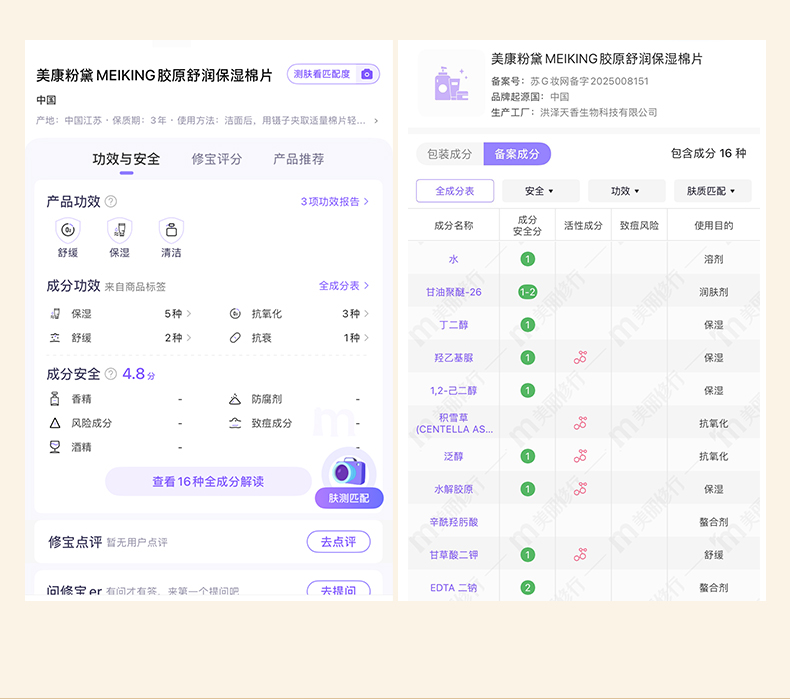Click 查看16种全成分解读 button
The width and height of the screenshot is (790, 699).
(208, 481)
